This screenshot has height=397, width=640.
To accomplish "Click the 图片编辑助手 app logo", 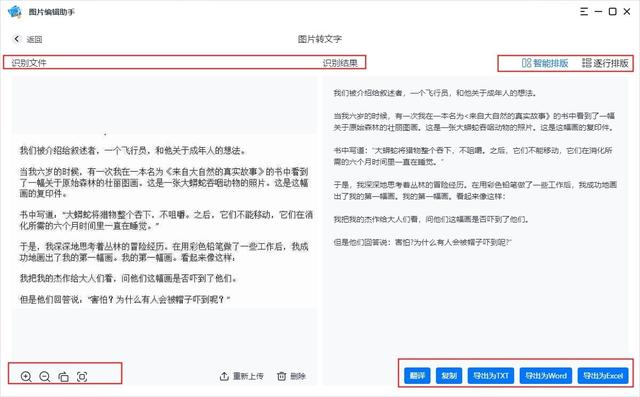I will click(15, 11).
